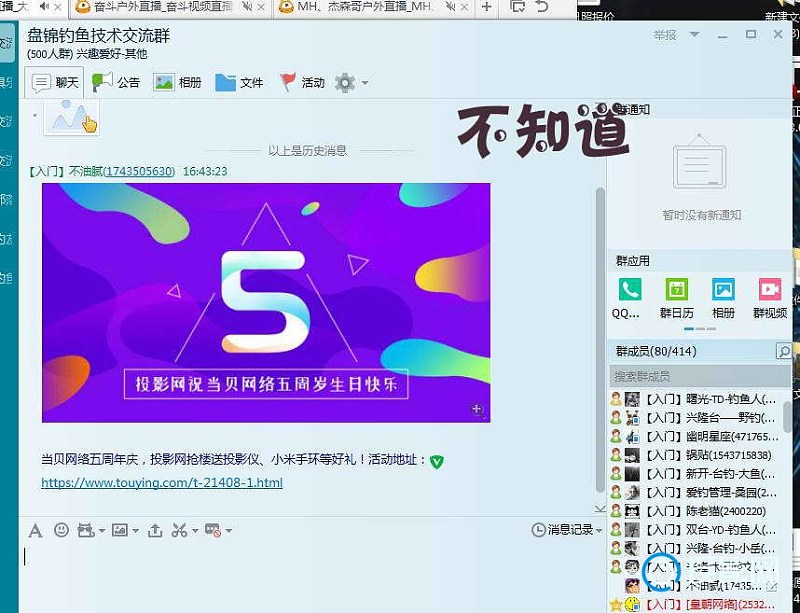The width and height of the screenshot is (800, 613).
Task: Click the collapse arrow above 消息记录
Action: pyautogui.click(x=600, y=508)
